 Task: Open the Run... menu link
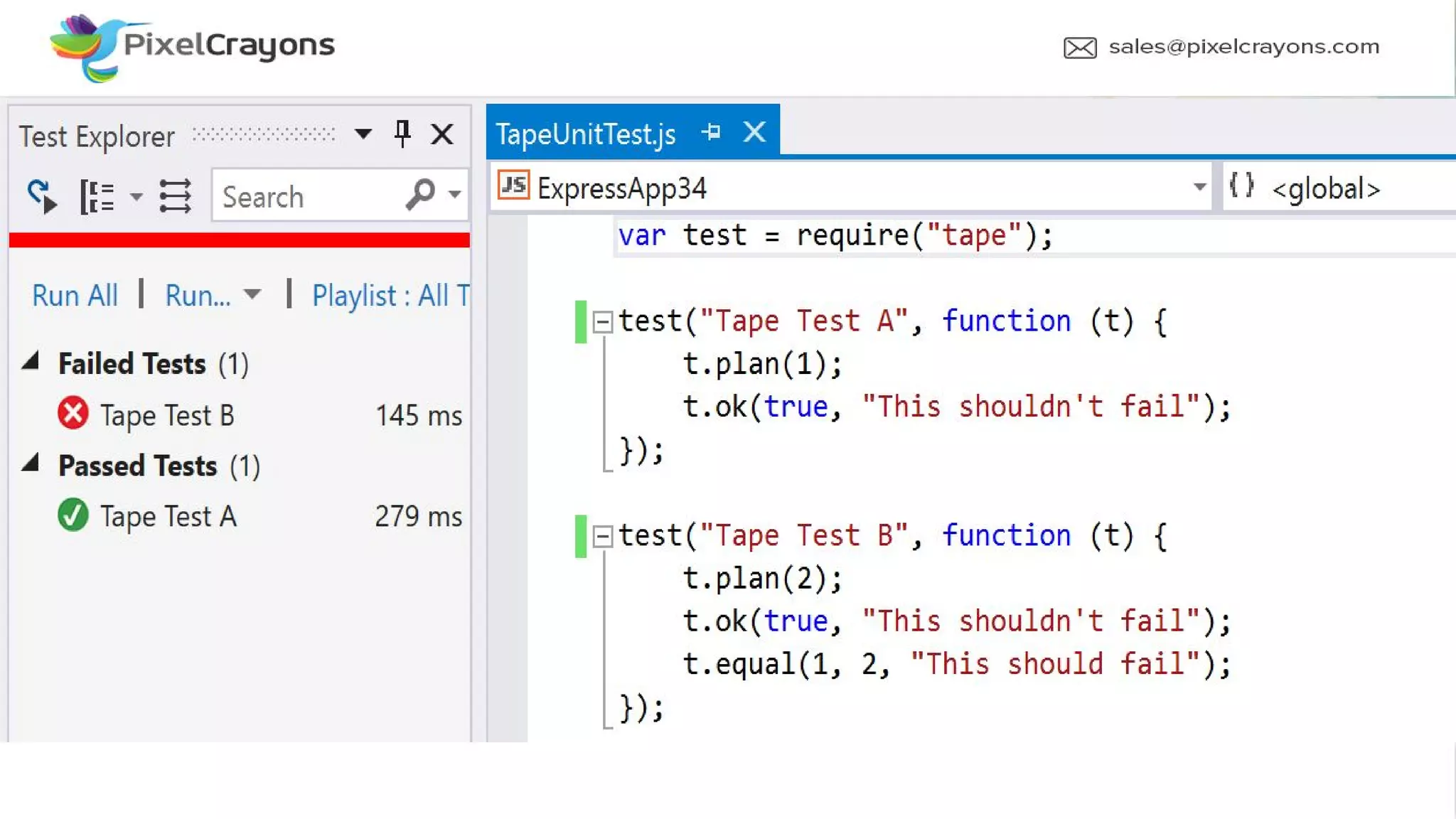pyautogui.click(x=198, y=295)
